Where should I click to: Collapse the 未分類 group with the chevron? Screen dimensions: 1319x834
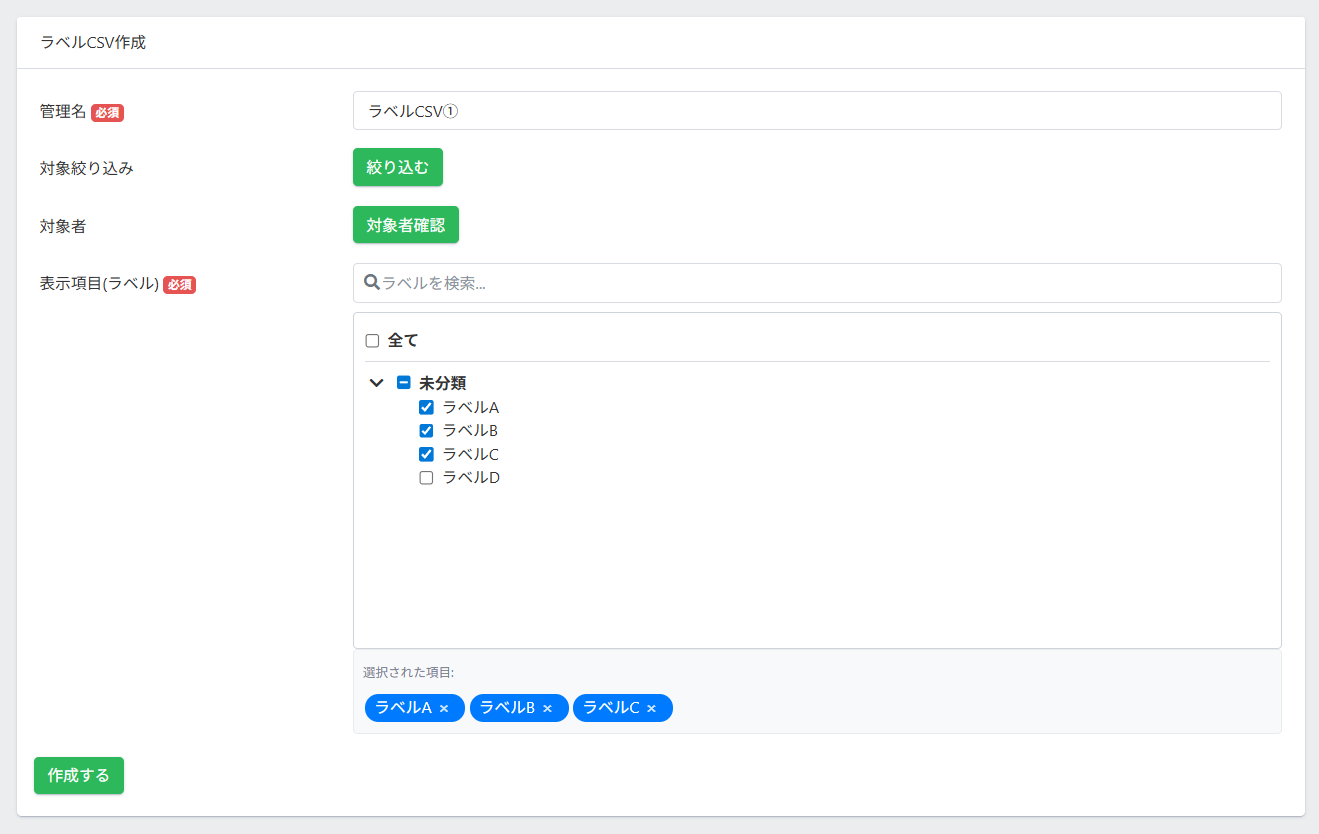(377, 382)
